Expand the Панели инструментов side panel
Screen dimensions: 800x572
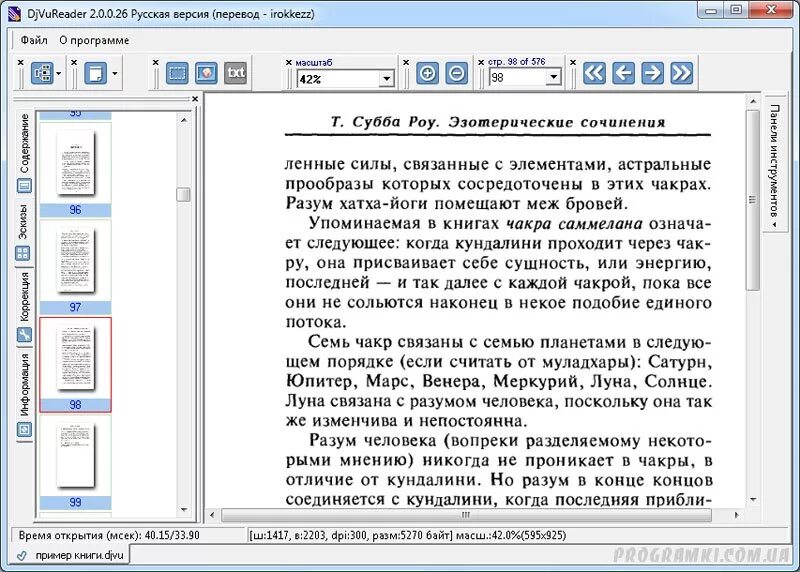774,164
